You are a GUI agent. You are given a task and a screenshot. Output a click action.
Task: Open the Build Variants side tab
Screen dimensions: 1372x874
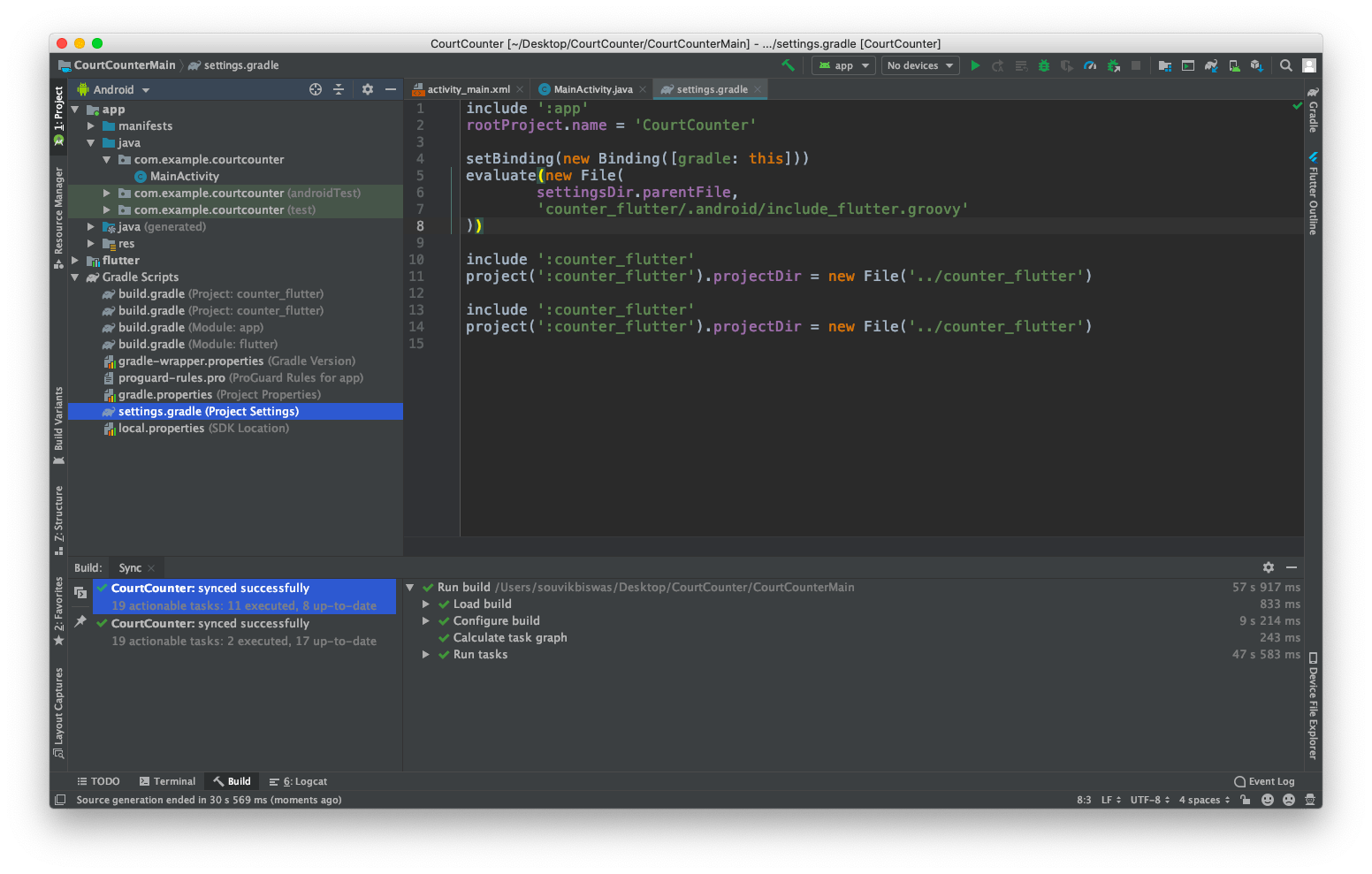(x=59, y=426)
